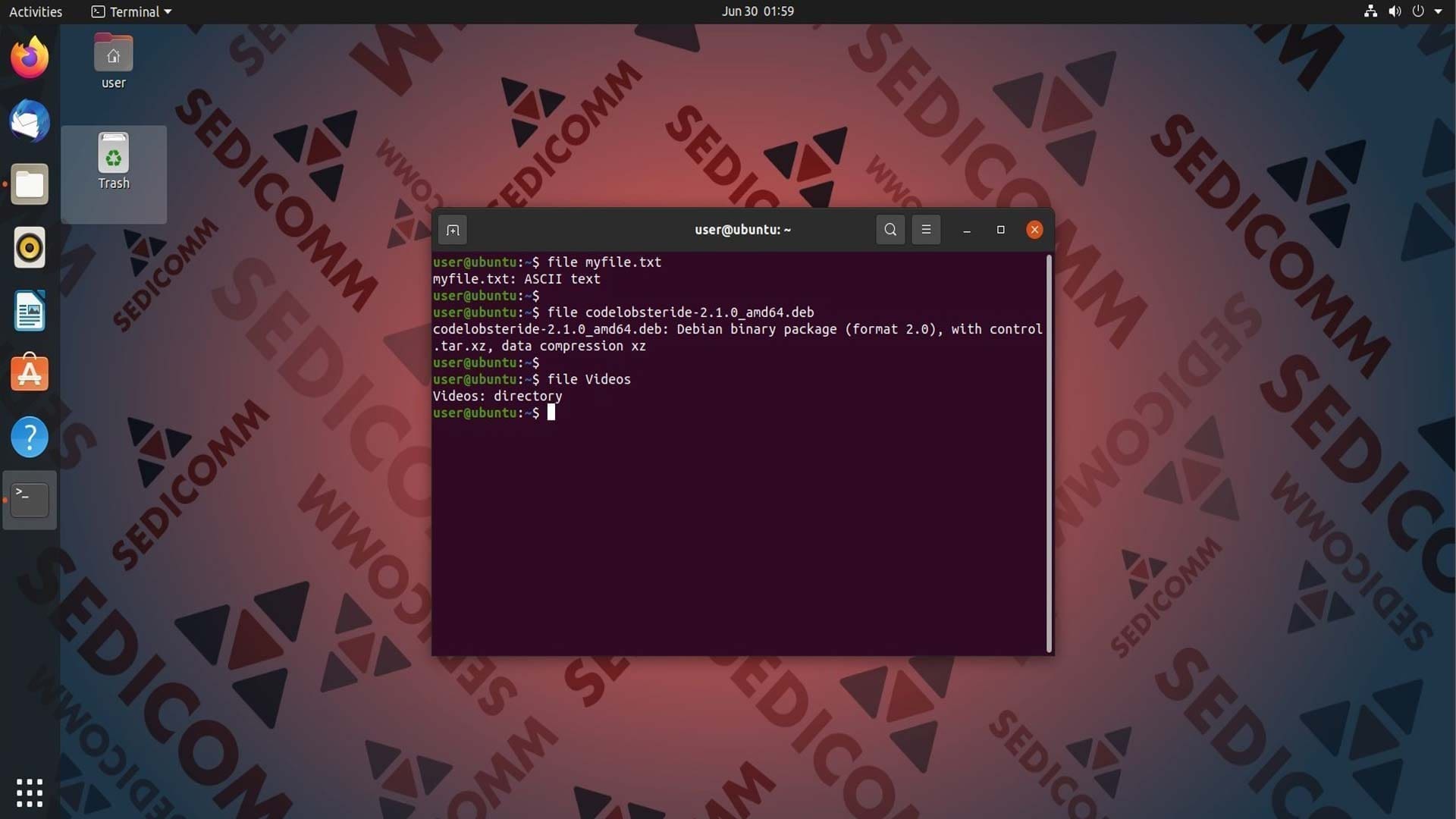Image resolution: width=1456 pixels, height=819 pixels.
Task: Select the Terminal icon in dock
Action: coord(30,500)
